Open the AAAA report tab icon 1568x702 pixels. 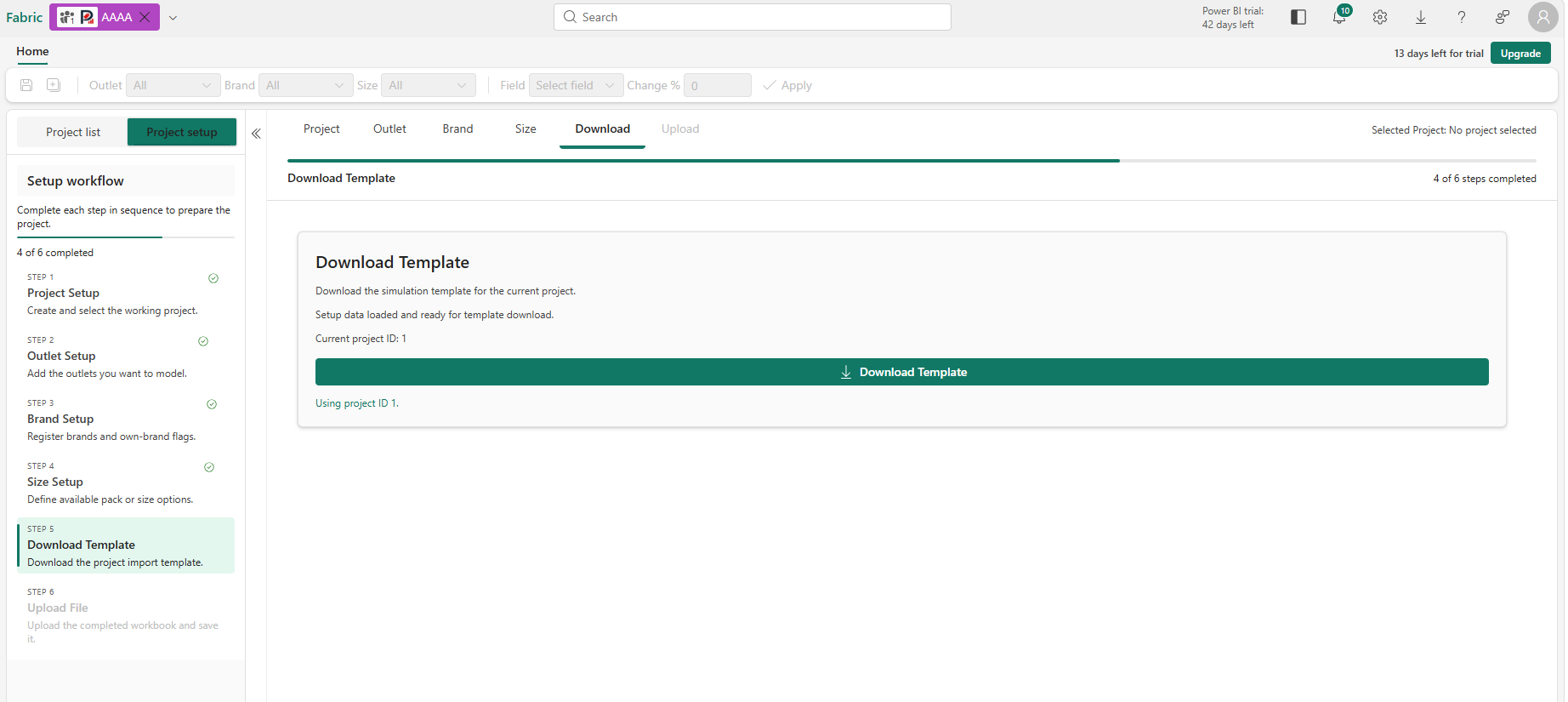click(x=88, y=17)
